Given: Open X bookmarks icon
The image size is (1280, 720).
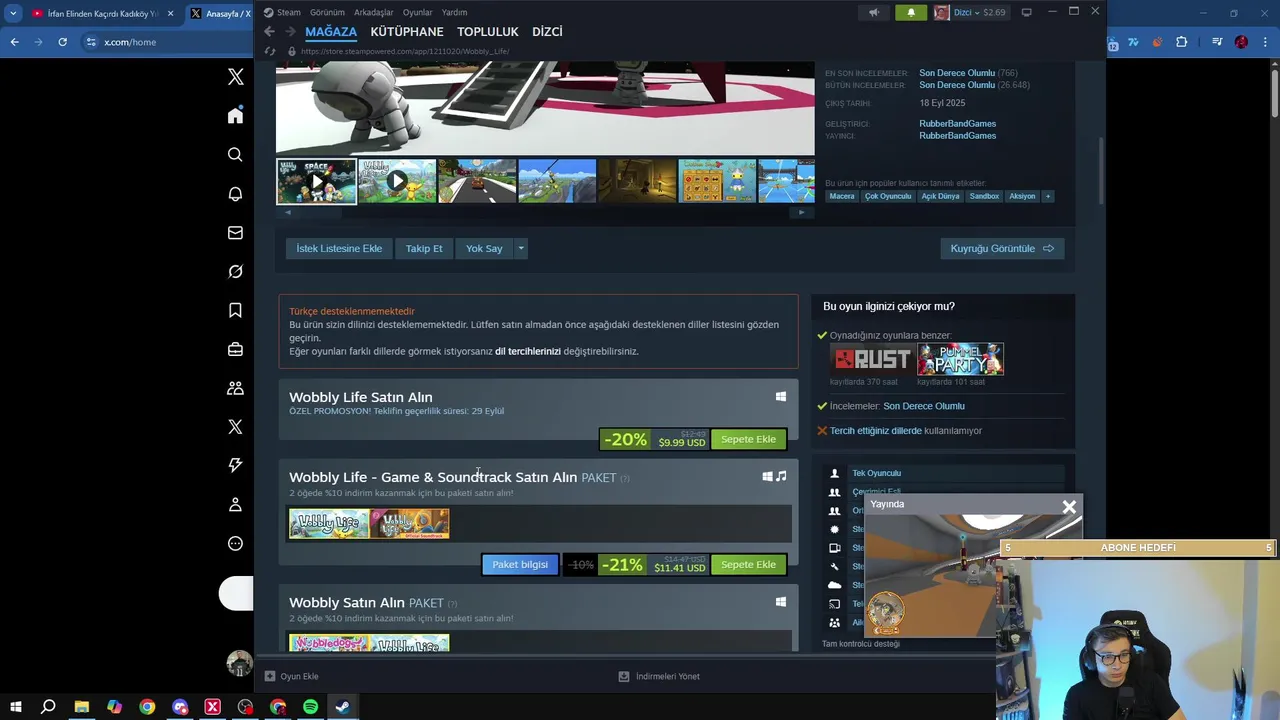Looking at the screenshot, I should 235,311.
